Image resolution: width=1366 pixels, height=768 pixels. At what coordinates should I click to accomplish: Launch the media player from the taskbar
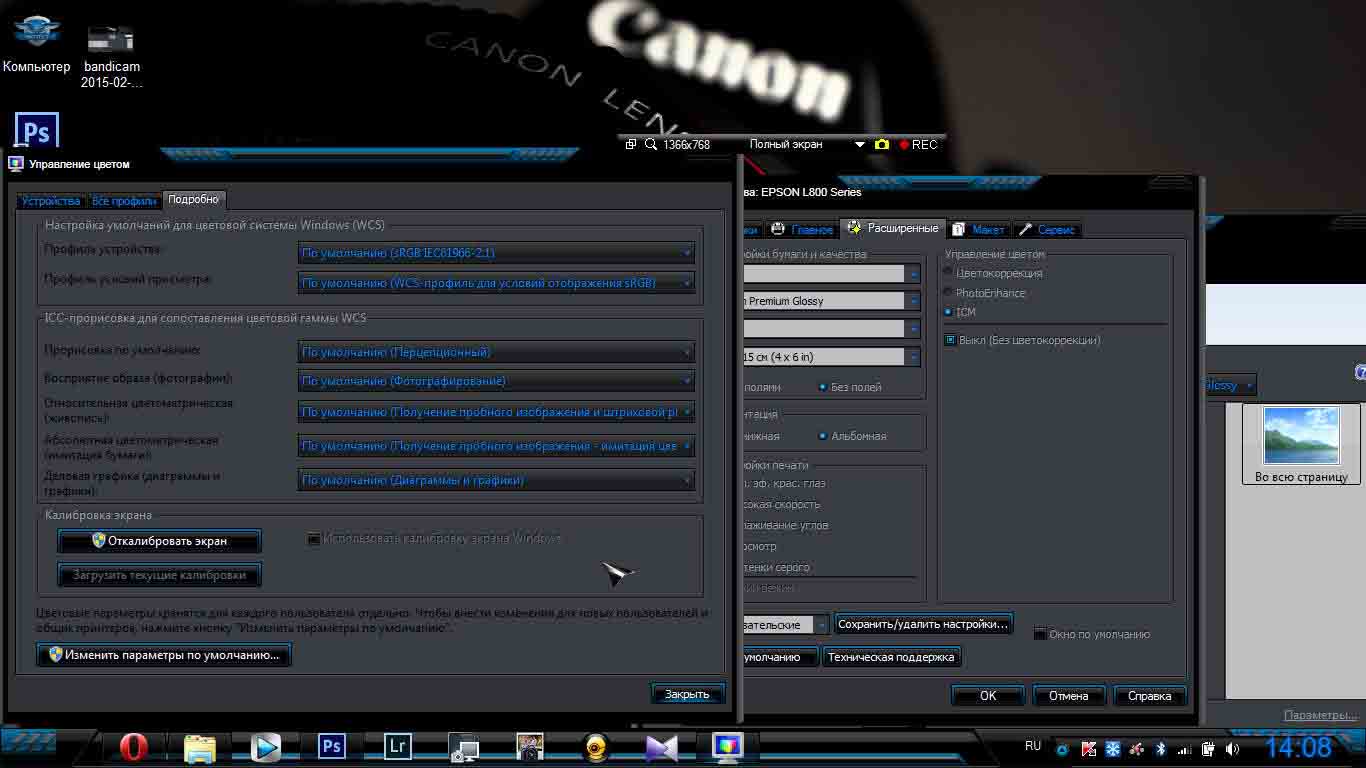click(265, 747)
